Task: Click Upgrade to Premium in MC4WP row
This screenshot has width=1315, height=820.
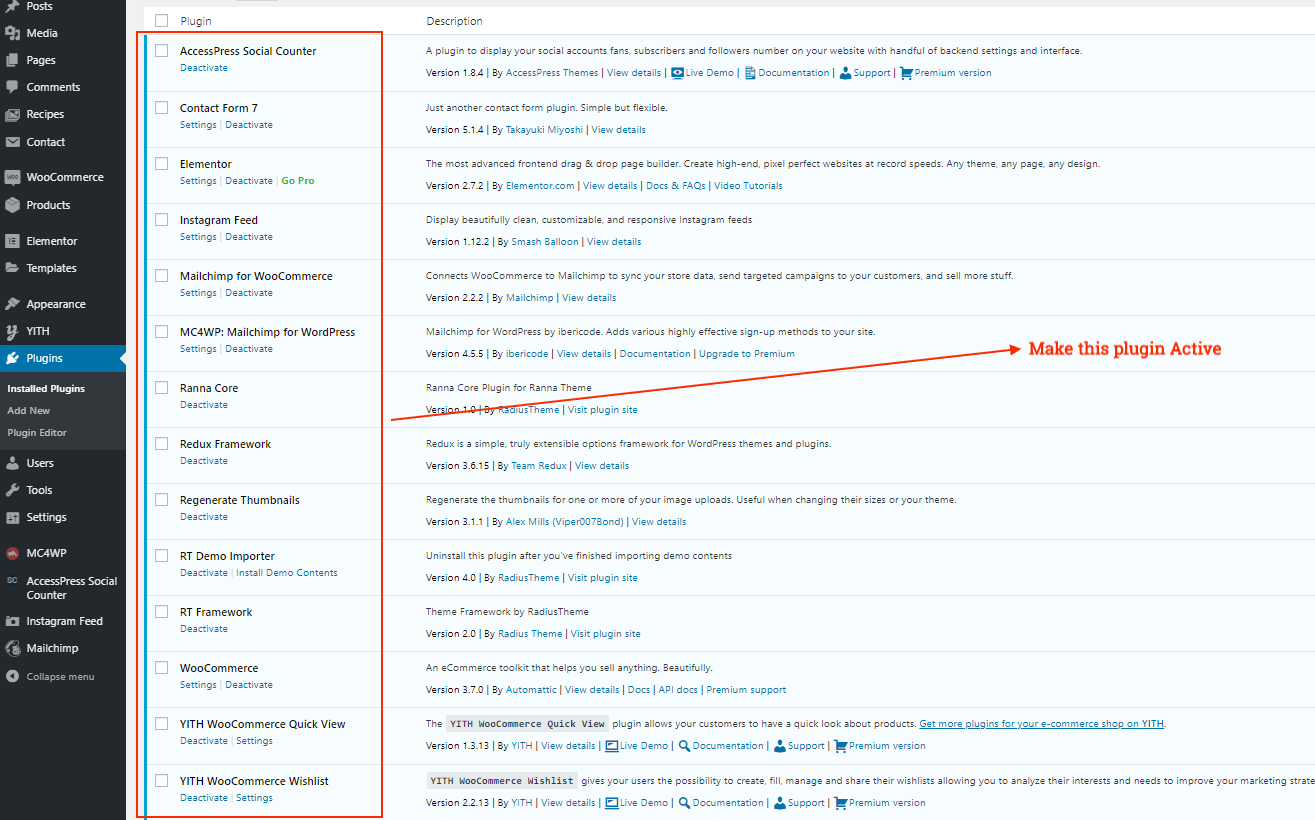Action: [x=747, y=354]
